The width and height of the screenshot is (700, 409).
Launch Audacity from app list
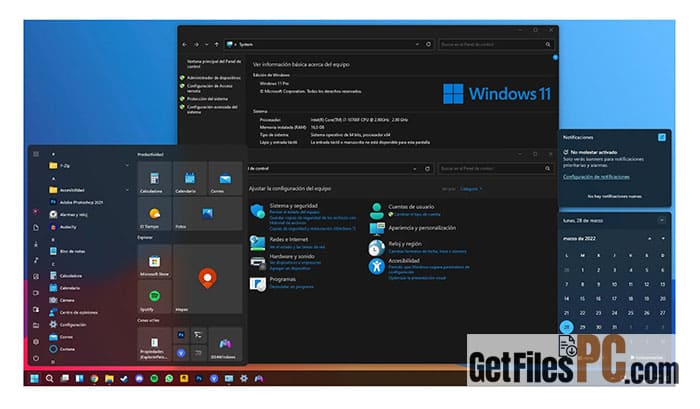[x=67, y=227]
